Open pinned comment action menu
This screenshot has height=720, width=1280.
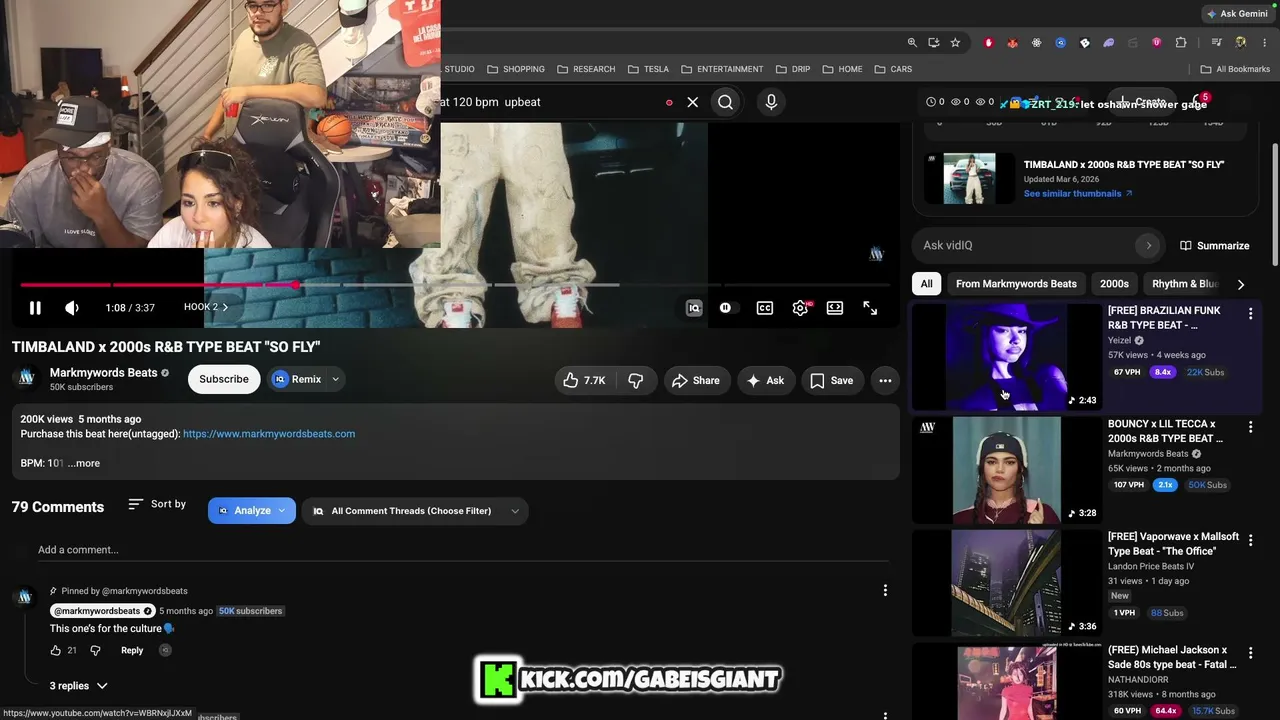885,591
